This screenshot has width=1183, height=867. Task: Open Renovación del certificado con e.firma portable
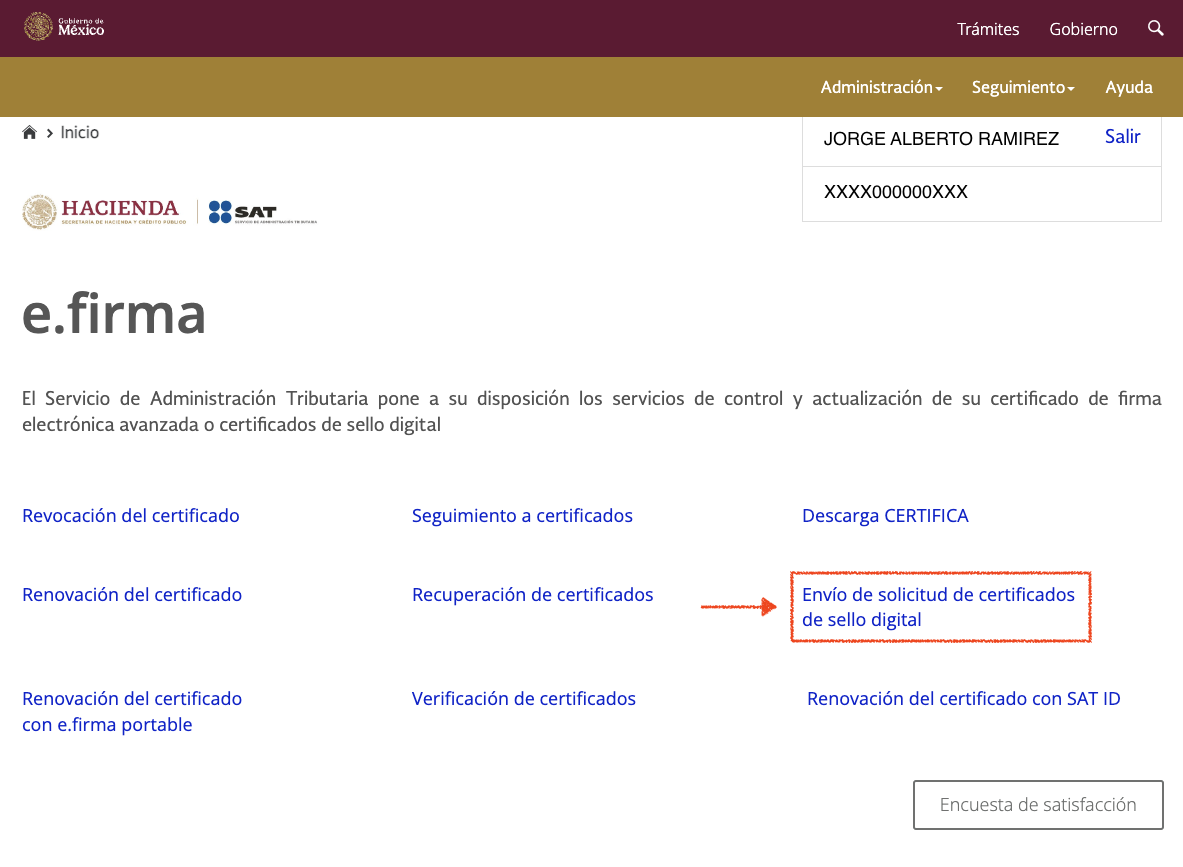(x=132, y=712)
